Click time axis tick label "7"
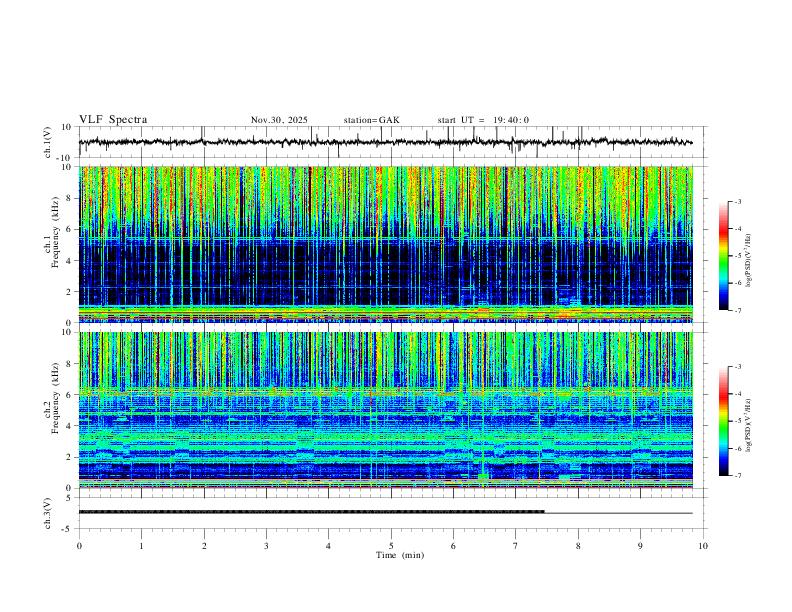Viewport: 792px width, 612px height. pos(516,546)
